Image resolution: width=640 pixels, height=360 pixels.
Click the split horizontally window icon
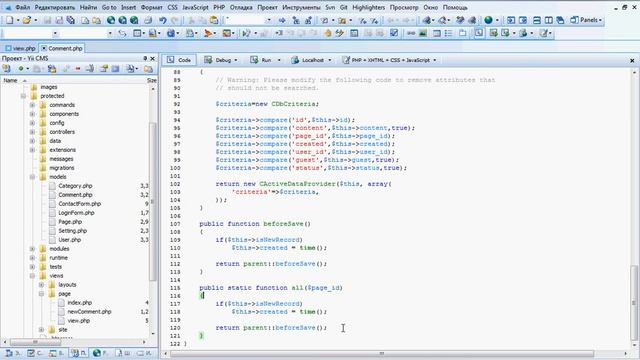tap(537, 20)
